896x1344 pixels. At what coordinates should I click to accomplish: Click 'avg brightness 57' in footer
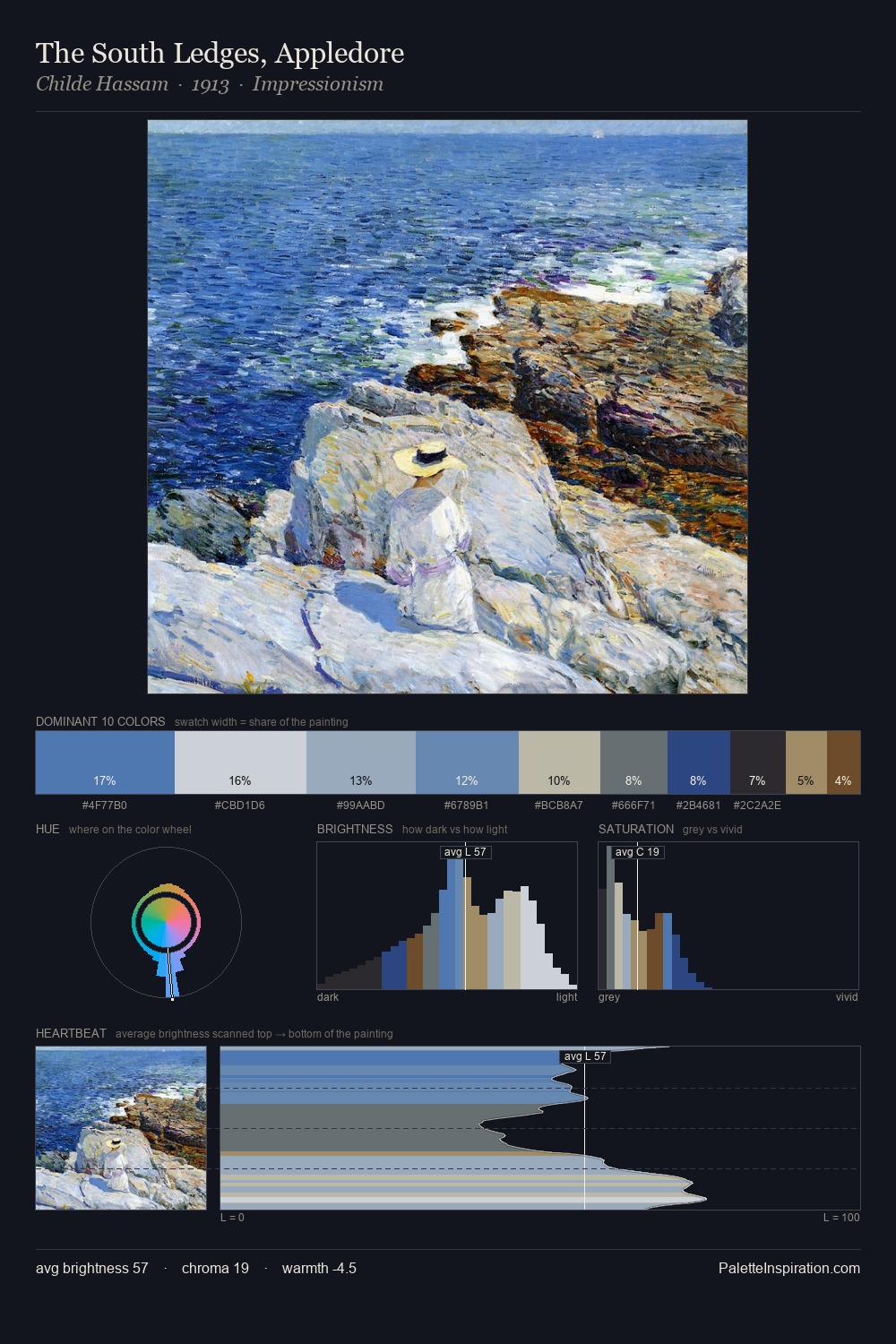(92, 1268)
